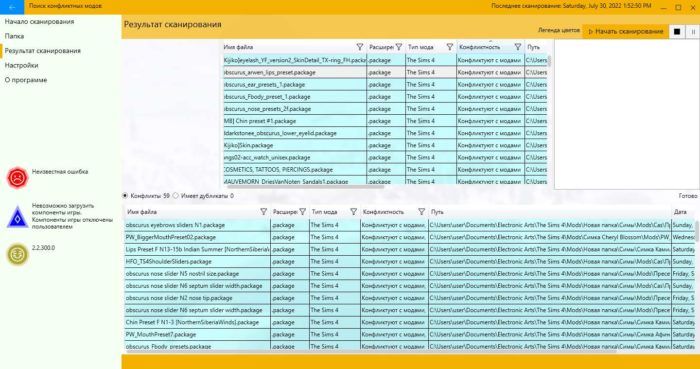Select row obscurus_ear_presets_1.package
The image size is (700, 369).
click(x=385, y=84)
